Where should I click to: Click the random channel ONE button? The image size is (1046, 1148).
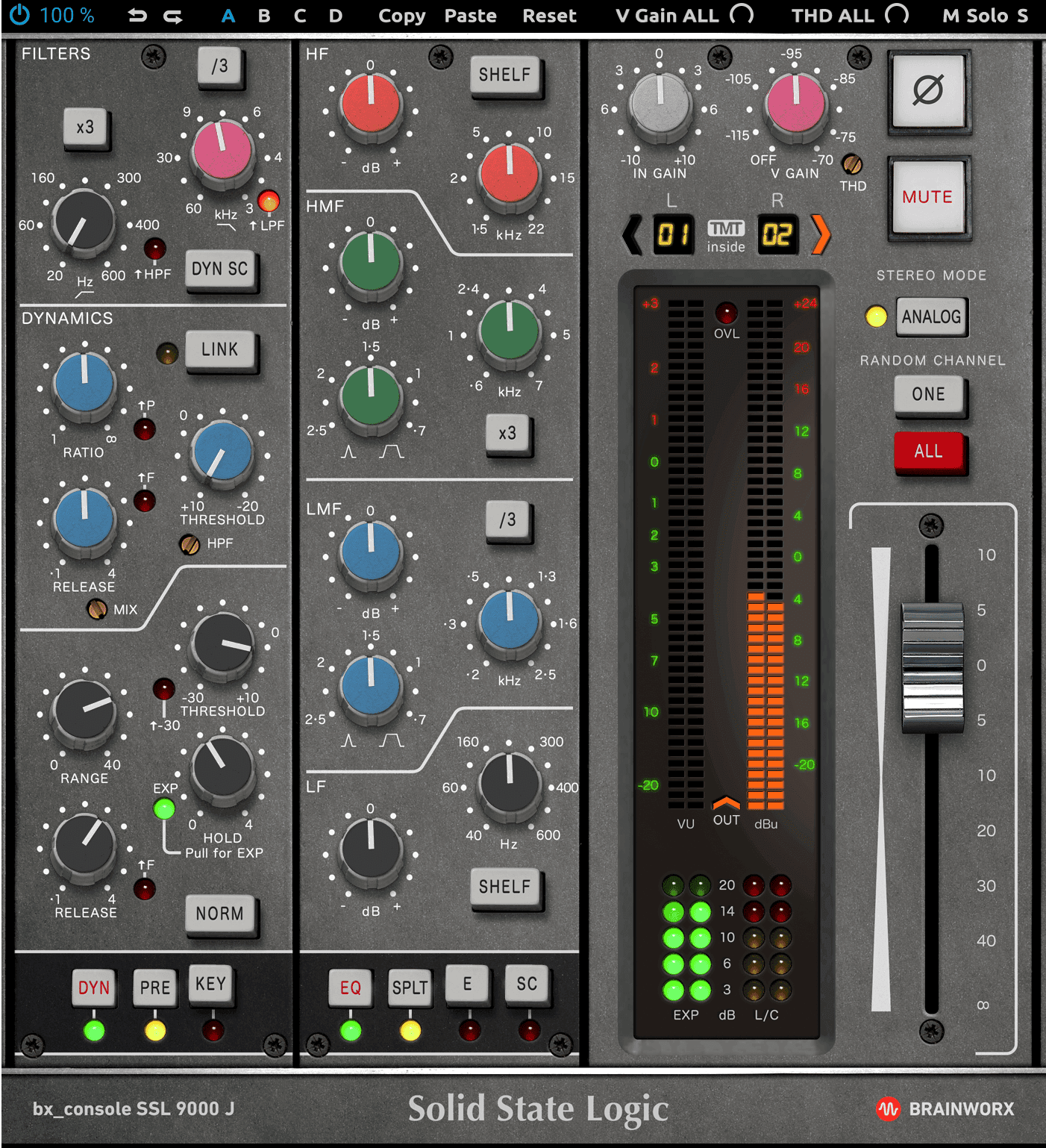[x=928, y=394]
